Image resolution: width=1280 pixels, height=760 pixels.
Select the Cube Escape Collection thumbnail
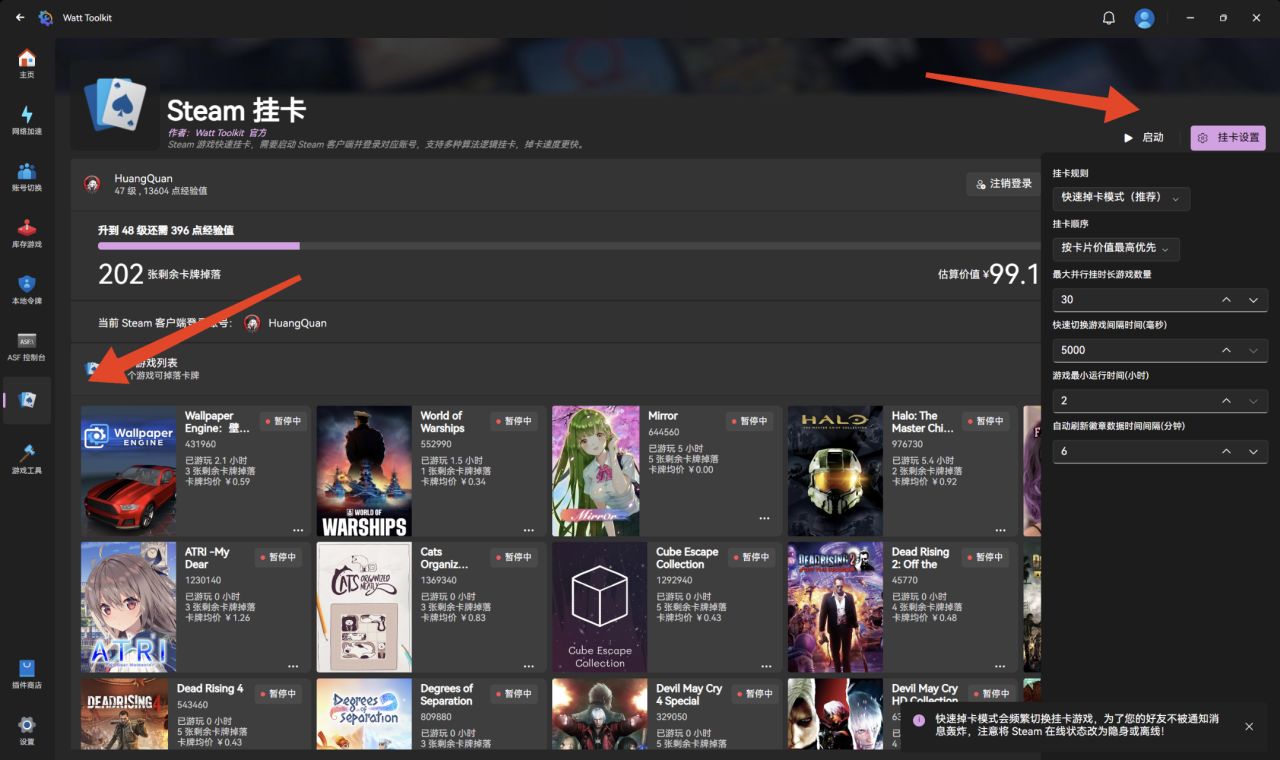600,607
